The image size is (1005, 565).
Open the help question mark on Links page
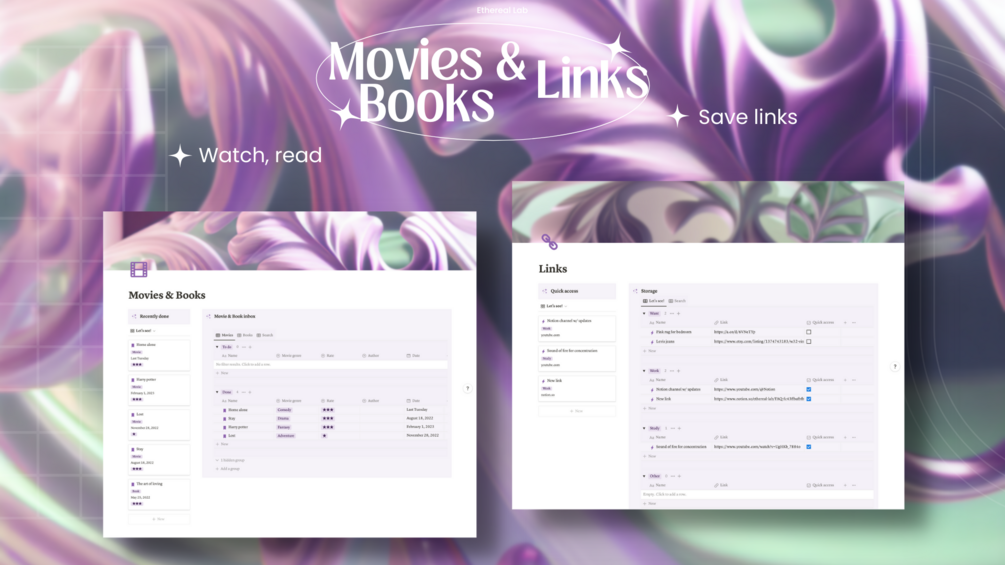point(895,367)
